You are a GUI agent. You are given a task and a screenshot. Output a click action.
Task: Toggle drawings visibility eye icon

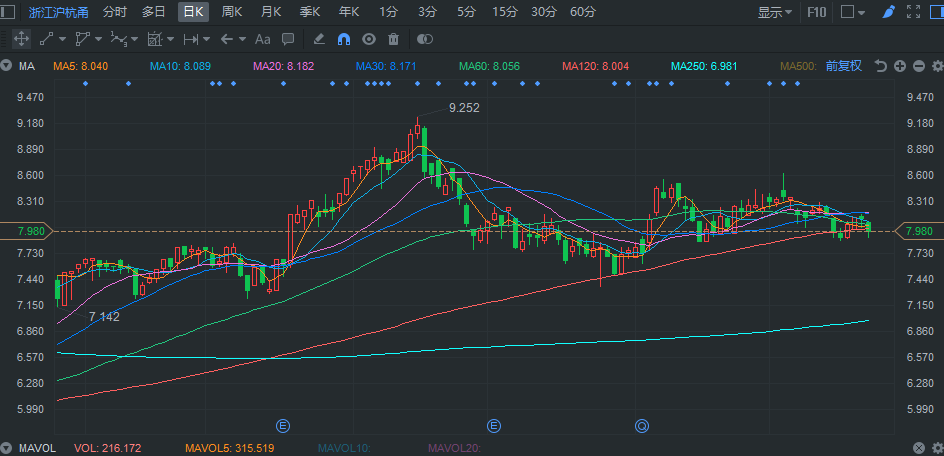369,39
